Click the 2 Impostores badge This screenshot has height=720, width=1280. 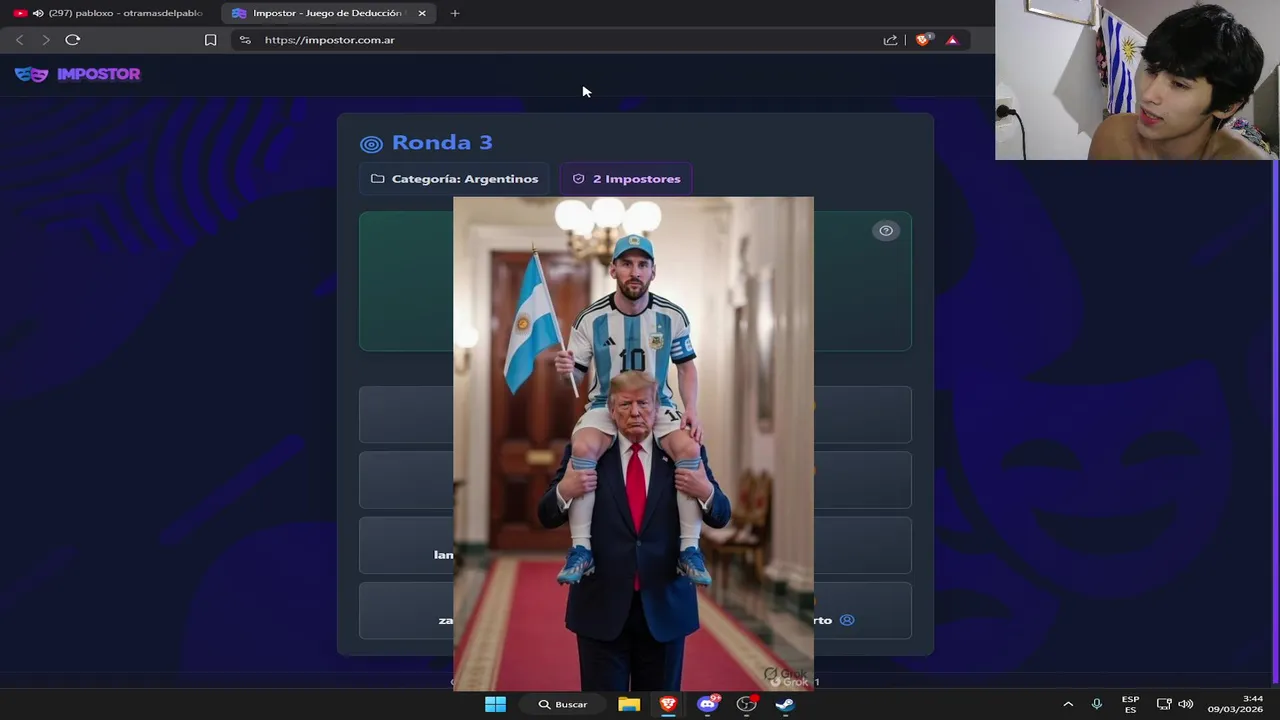[627, 179]
